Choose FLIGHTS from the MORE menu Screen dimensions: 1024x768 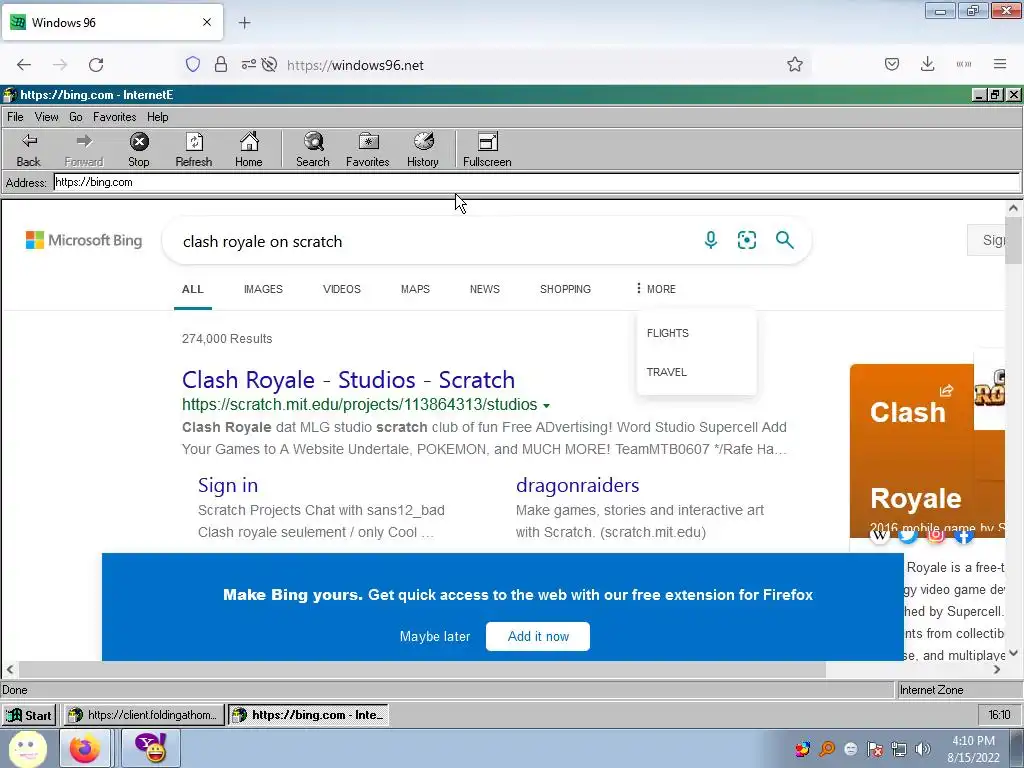(x=667, y=333)
